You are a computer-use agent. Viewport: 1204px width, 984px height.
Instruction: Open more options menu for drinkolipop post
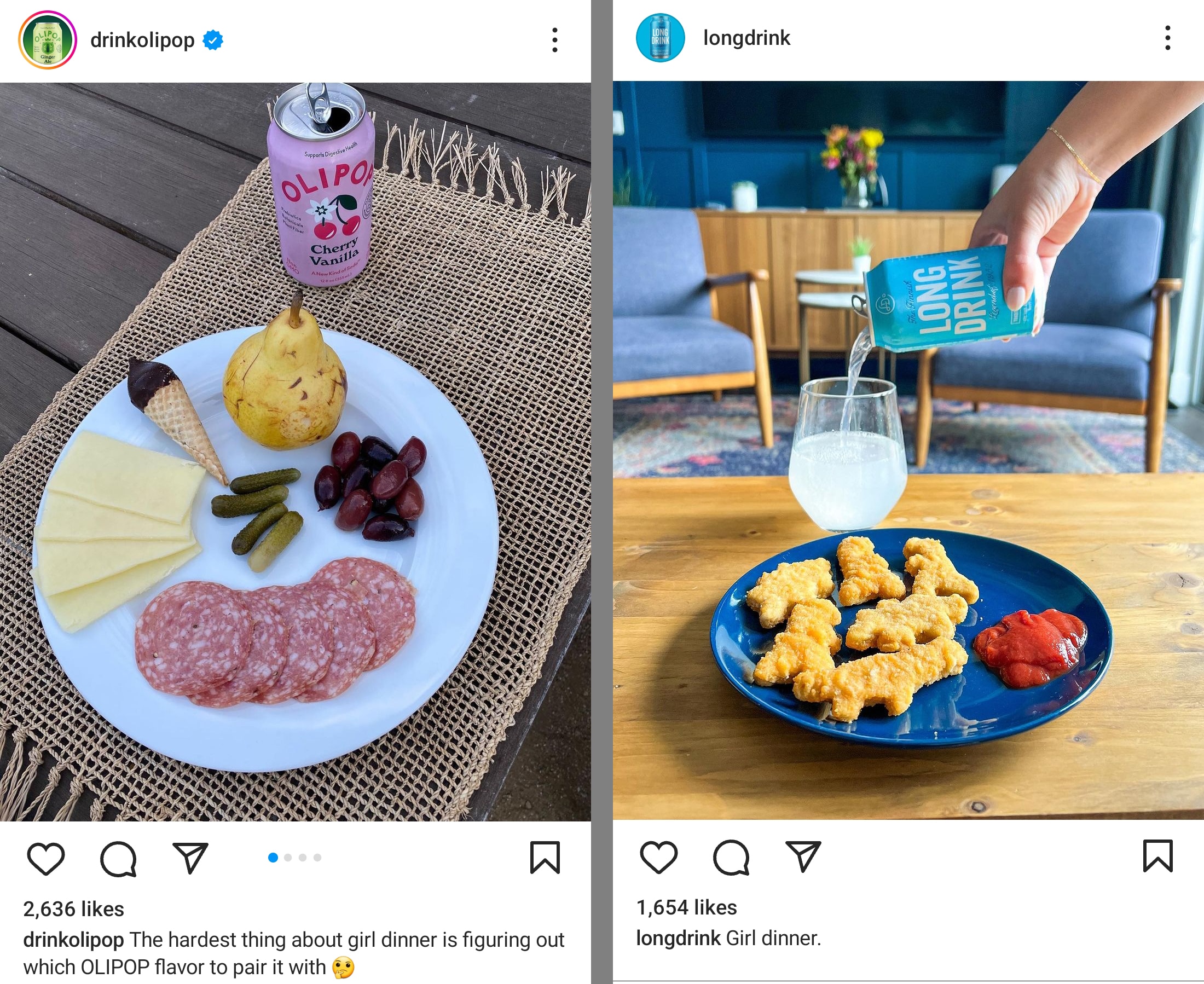[555, 40]
